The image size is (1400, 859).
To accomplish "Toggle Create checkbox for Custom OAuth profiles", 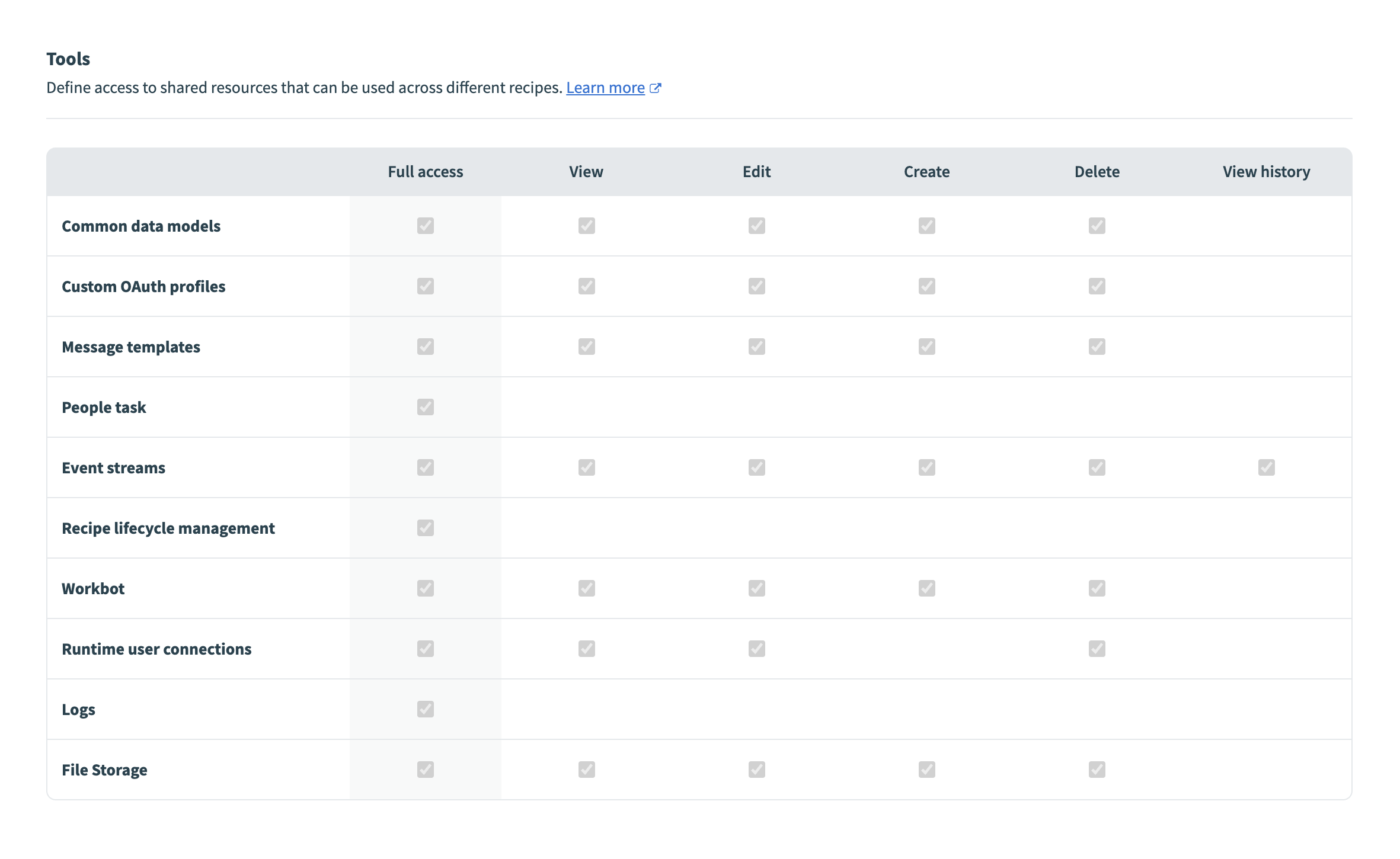I will pyautogui.click(x=926, y=286).
